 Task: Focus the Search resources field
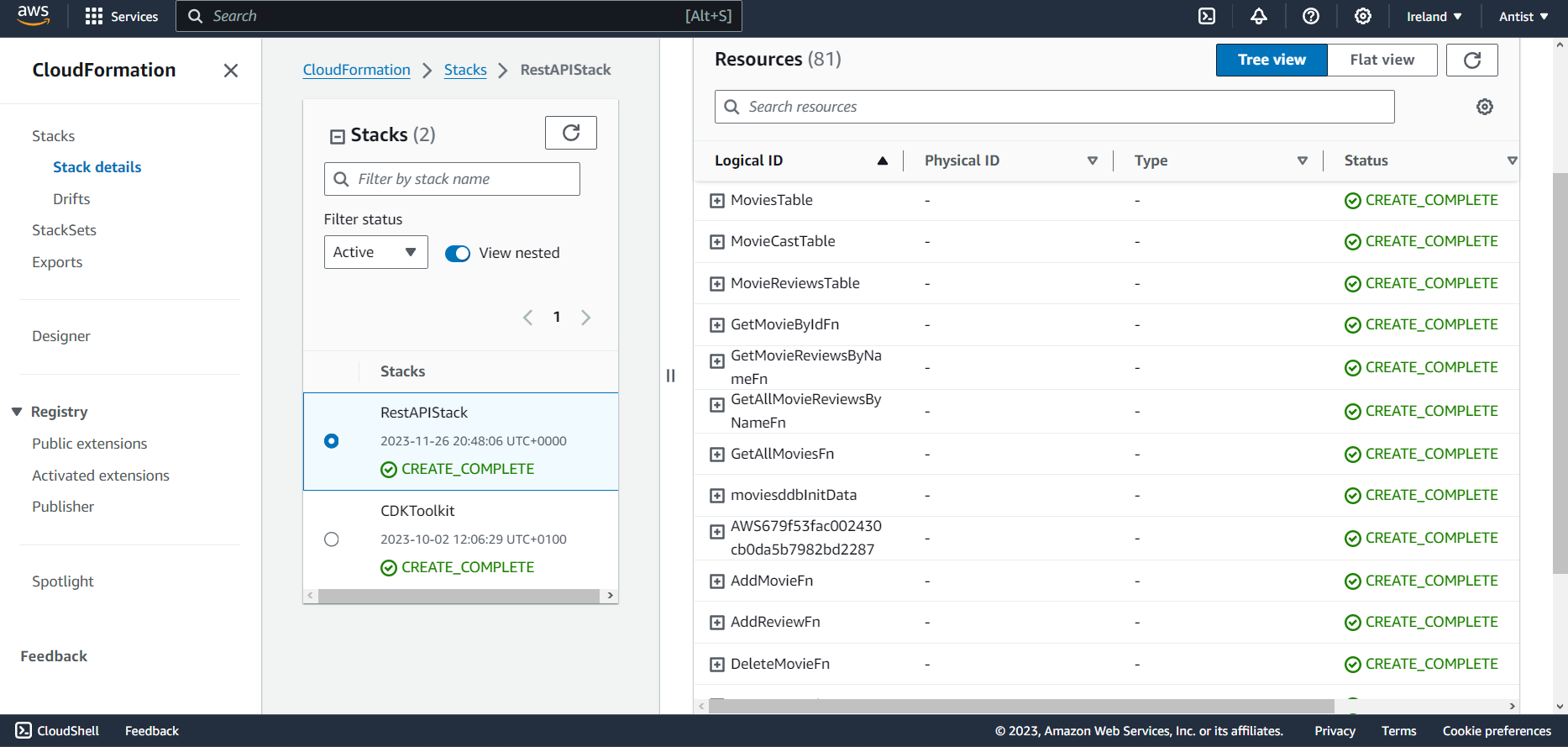[x=1054, y=107]
